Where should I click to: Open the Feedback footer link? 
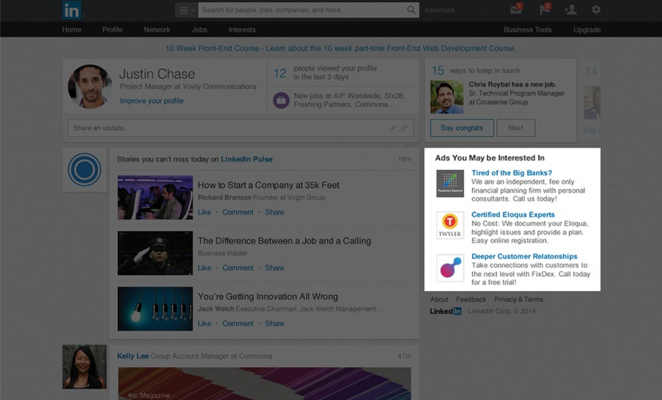coord(471,299)
